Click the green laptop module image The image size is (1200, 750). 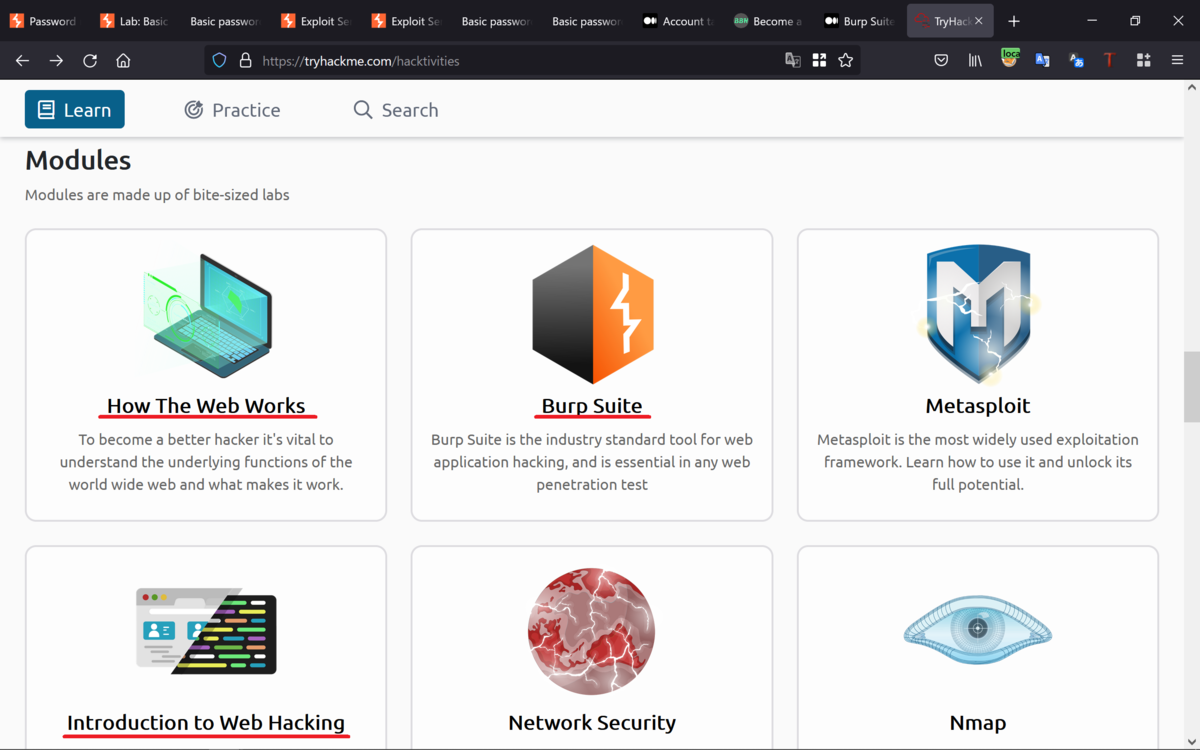207,314
